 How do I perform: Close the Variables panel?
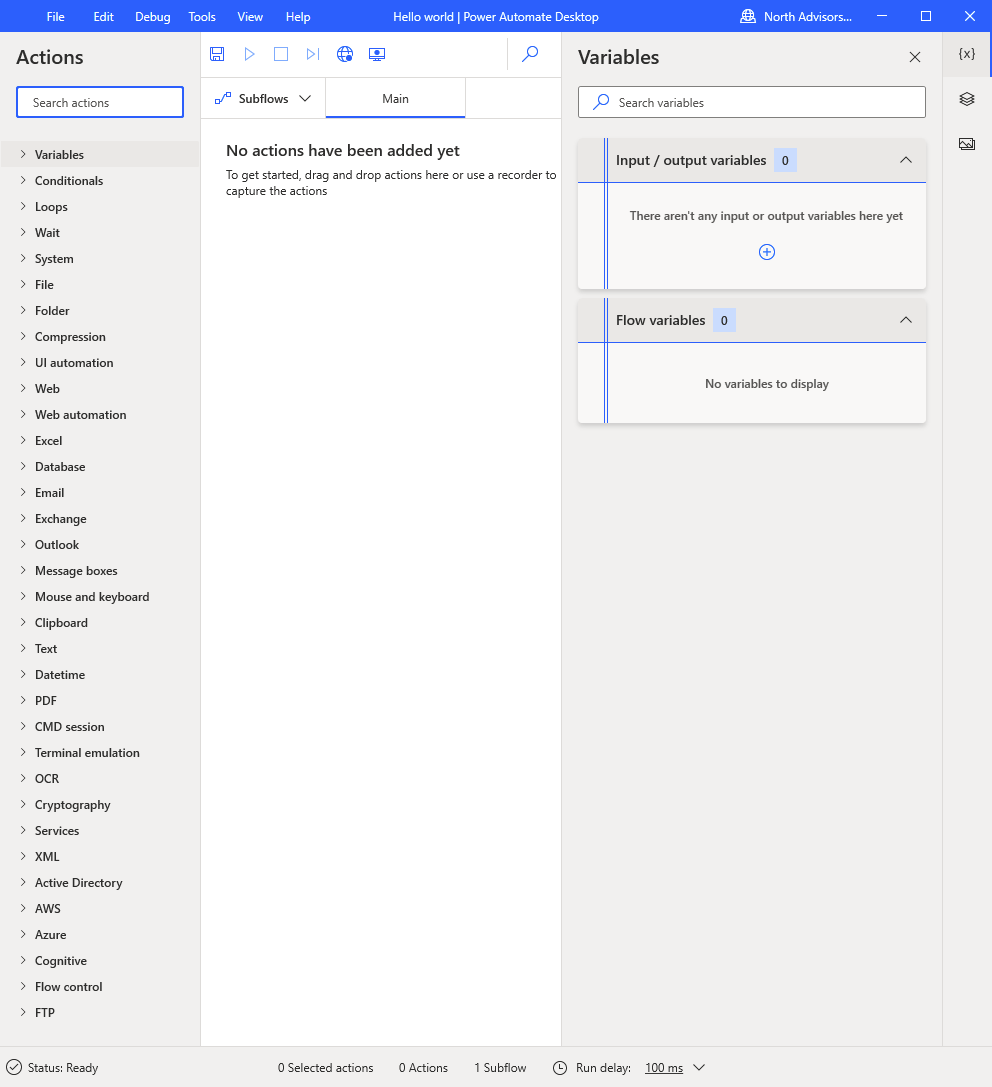pos(915,57)
